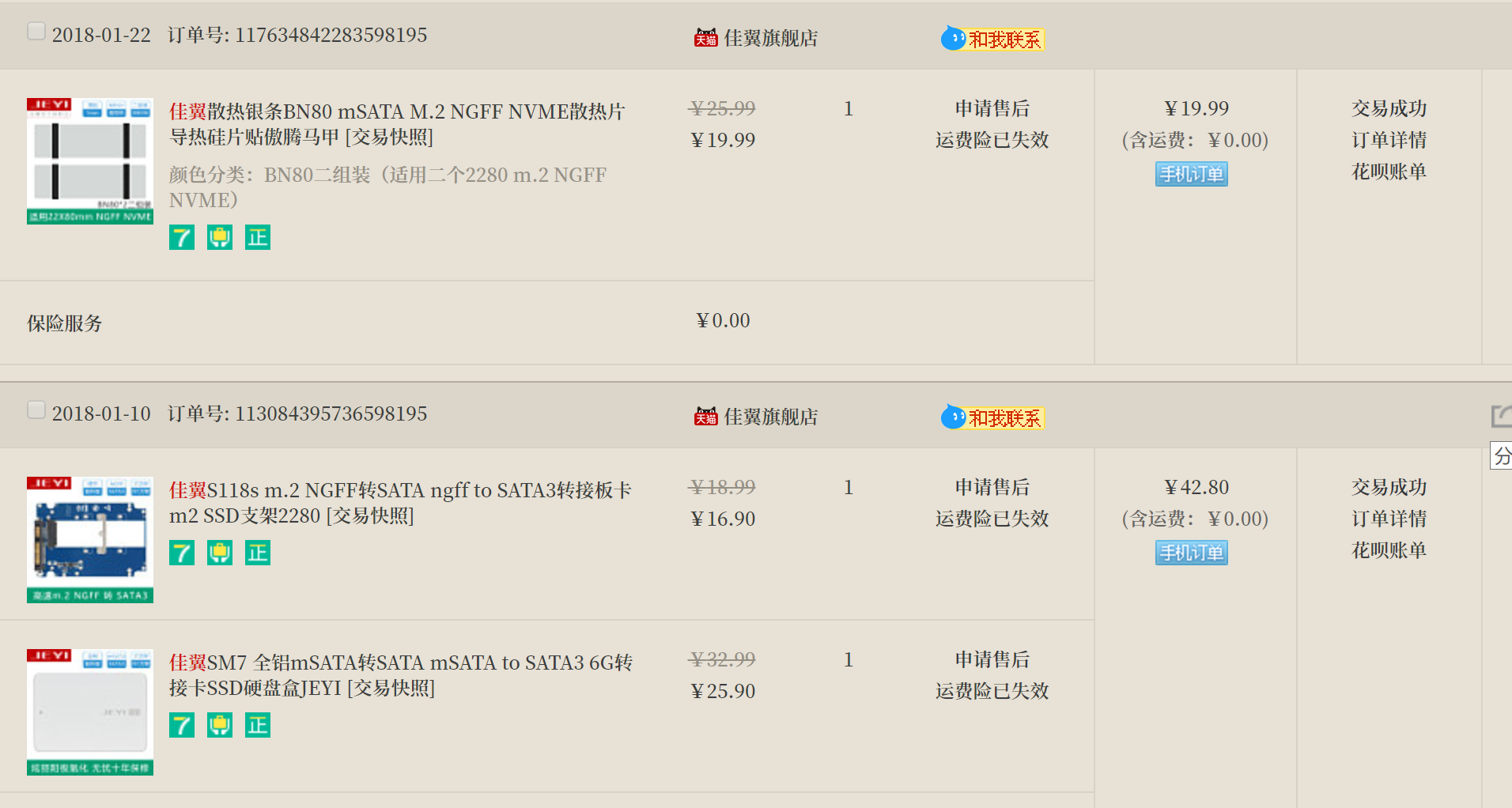Screen dimensions: 1512x808
Task: Open 订单详情 for the ¥19.99 order
Action: click(x=1389, y=140)
